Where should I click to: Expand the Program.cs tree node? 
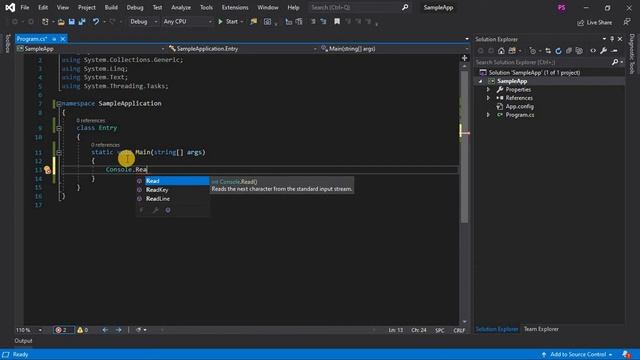tap(488, 115)
